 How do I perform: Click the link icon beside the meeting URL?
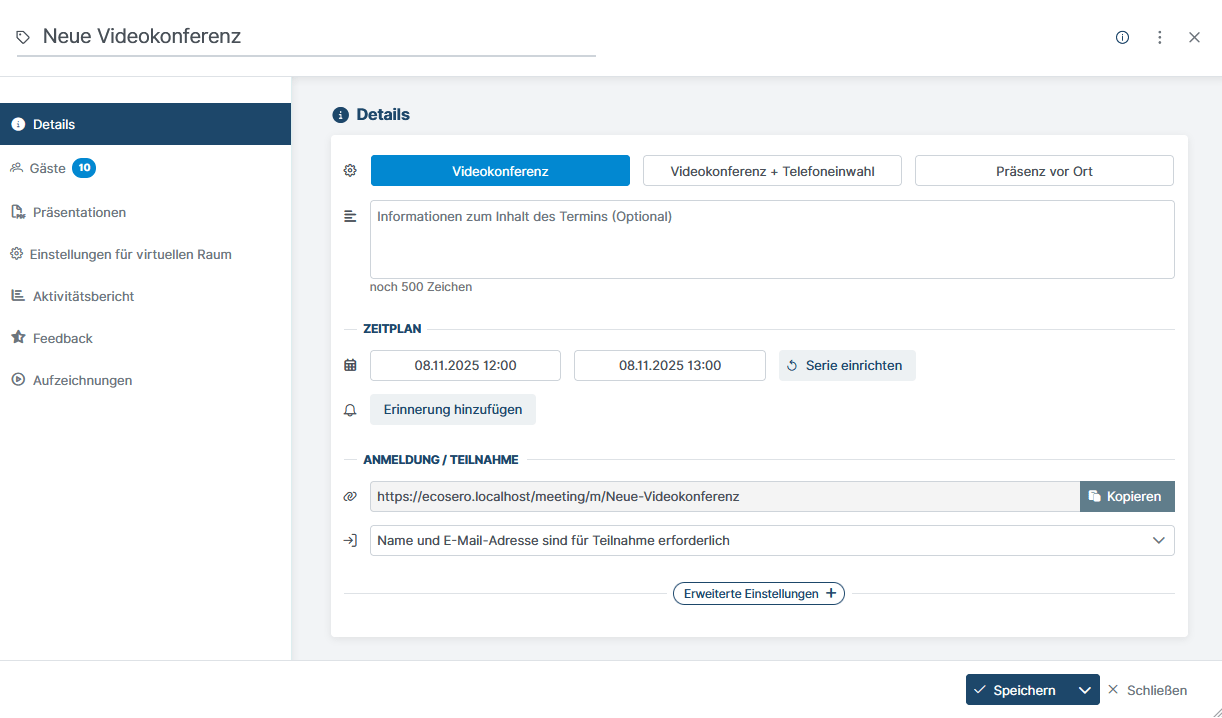pos(350,496)
